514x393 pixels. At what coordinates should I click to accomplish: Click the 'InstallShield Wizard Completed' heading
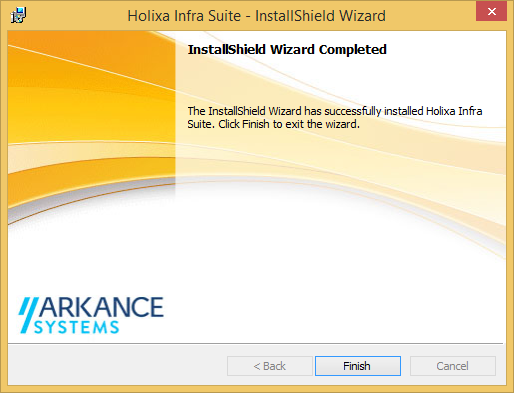click(287, 49)
